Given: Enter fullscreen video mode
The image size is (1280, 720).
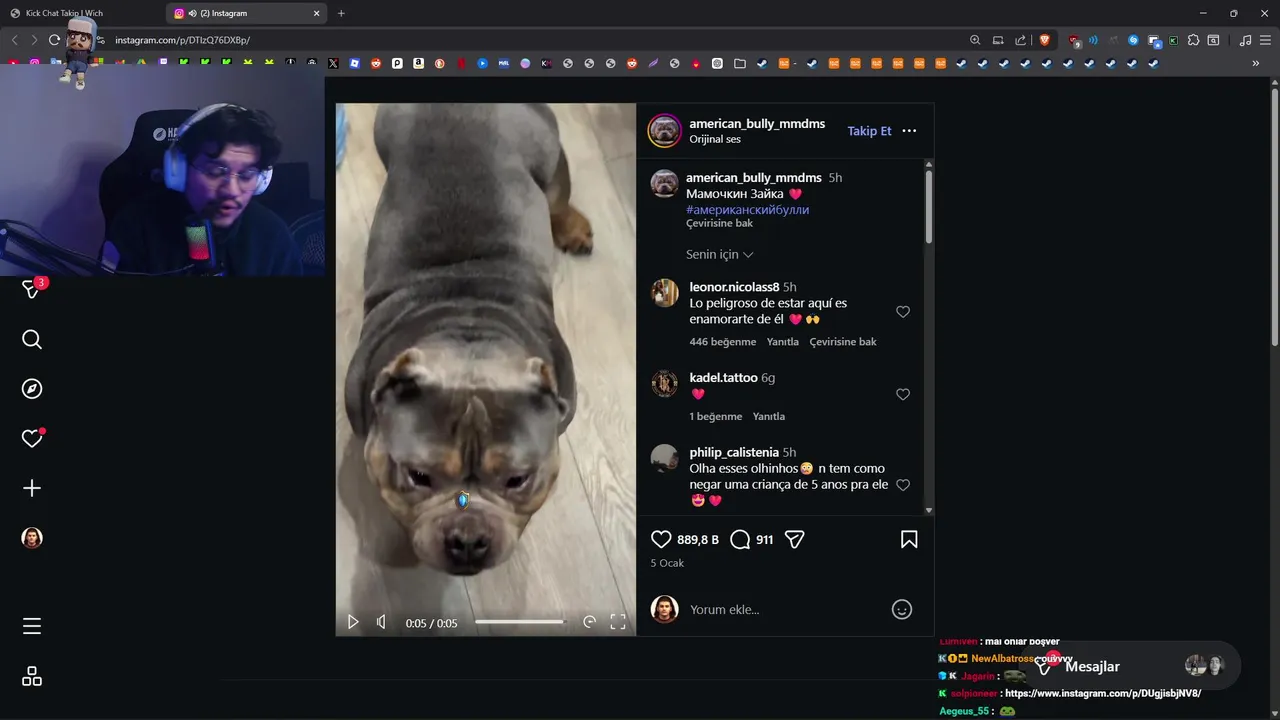Looking at the screenshot, I should click(618, 622).
